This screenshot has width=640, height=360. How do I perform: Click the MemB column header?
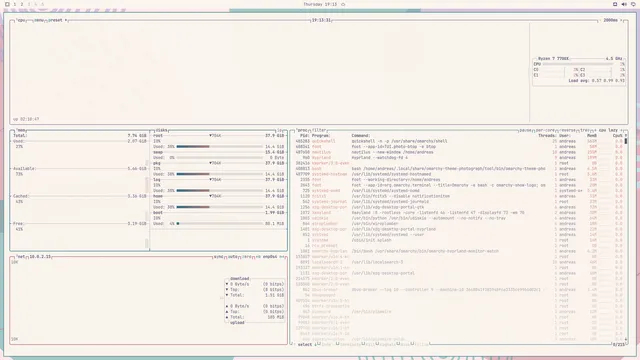click(591, 136)
